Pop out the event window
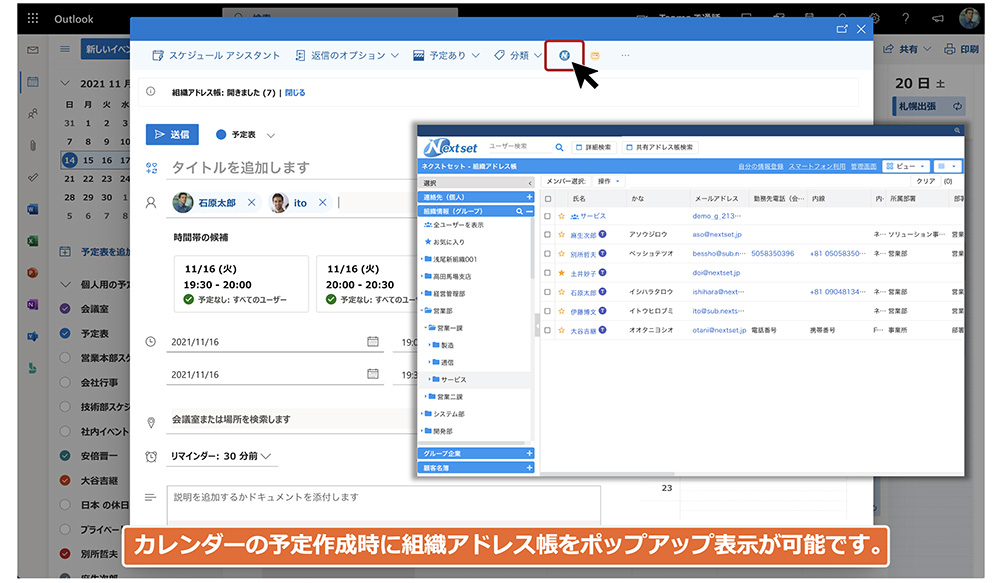This screenshot has width=1000, height=583. (842, 29)
